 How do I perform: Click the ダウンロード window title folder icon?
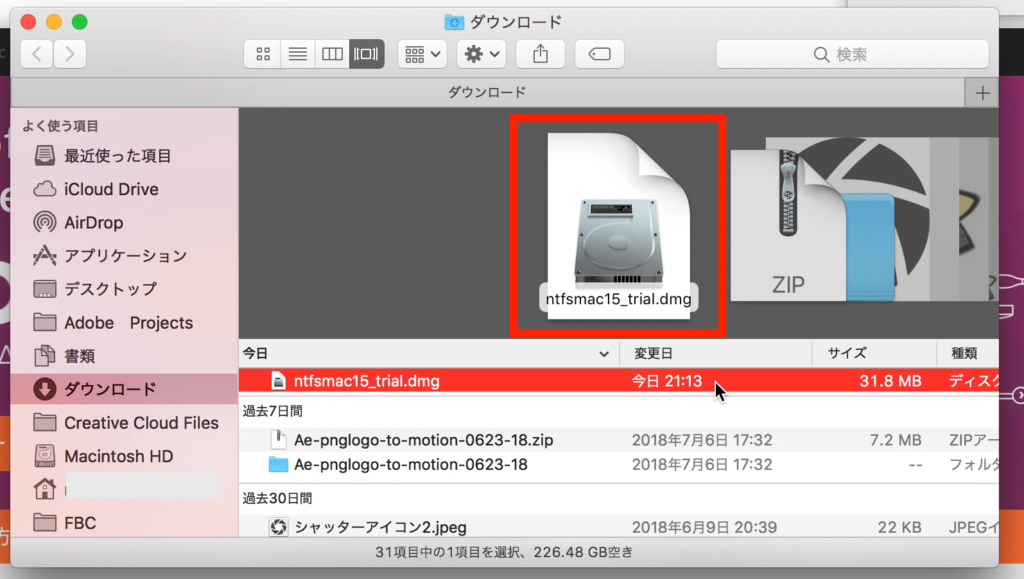click(454, 22)
